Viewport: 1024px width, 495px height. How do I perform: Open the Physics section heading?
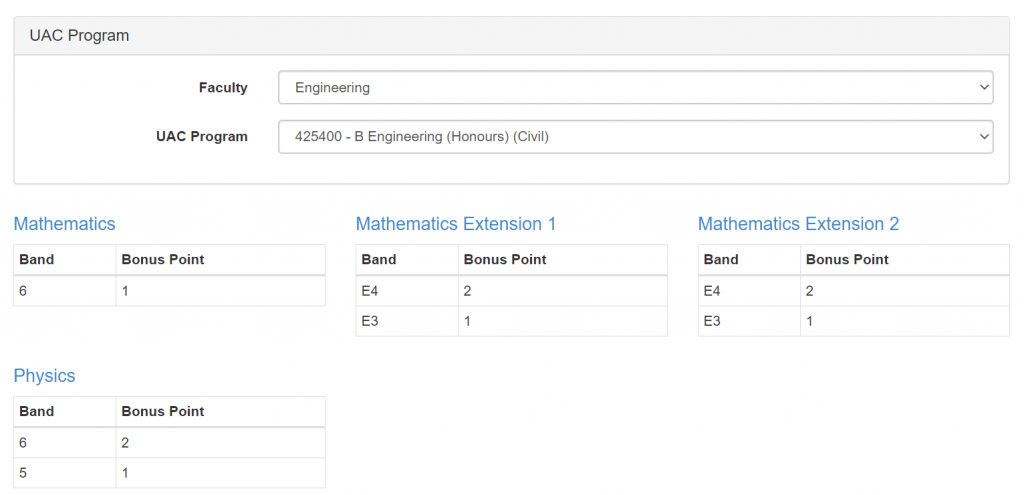coord(44,376)
